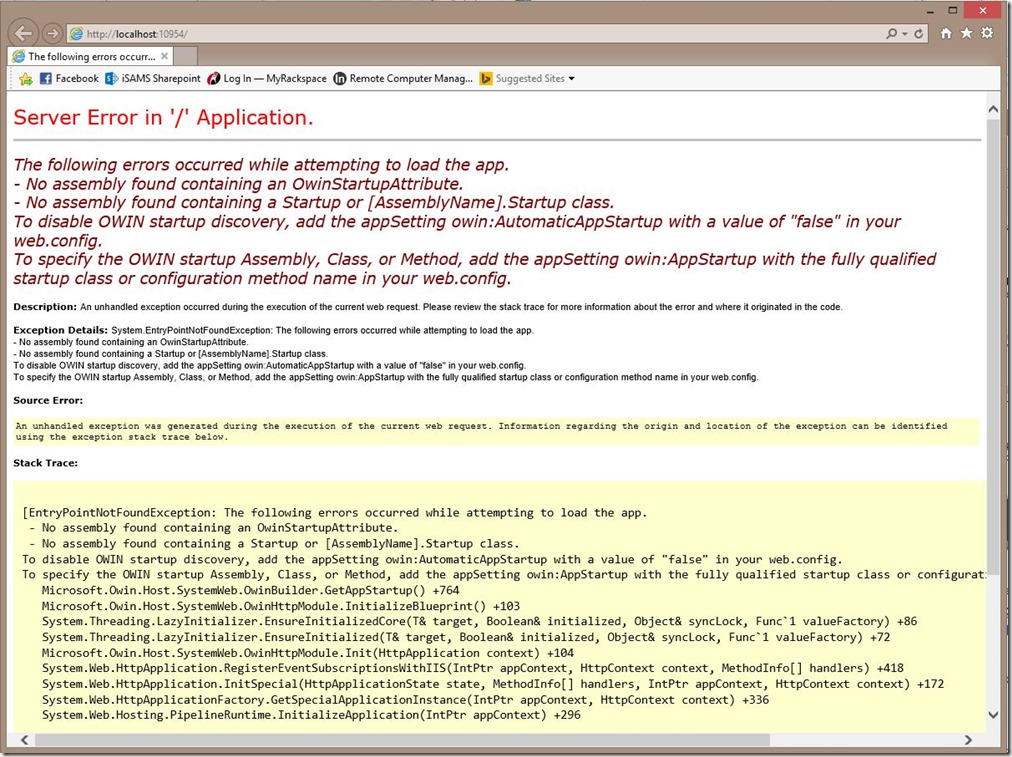The width and height of the screenshot is (1012, 757).
Task: Refresh the page with the reload icon
Action: [x=918, y=34]
